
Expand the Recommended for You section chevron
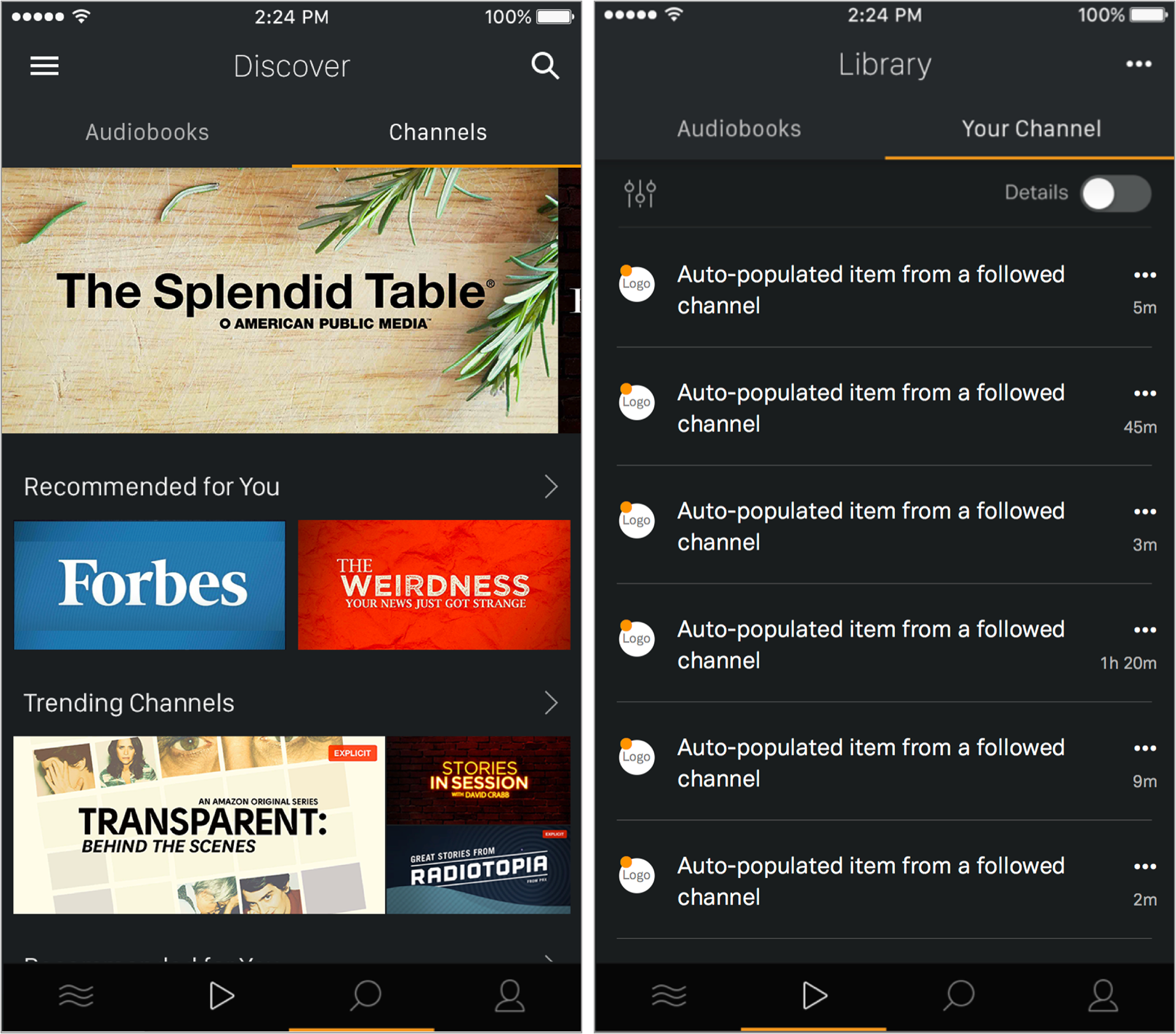(551, 487)
